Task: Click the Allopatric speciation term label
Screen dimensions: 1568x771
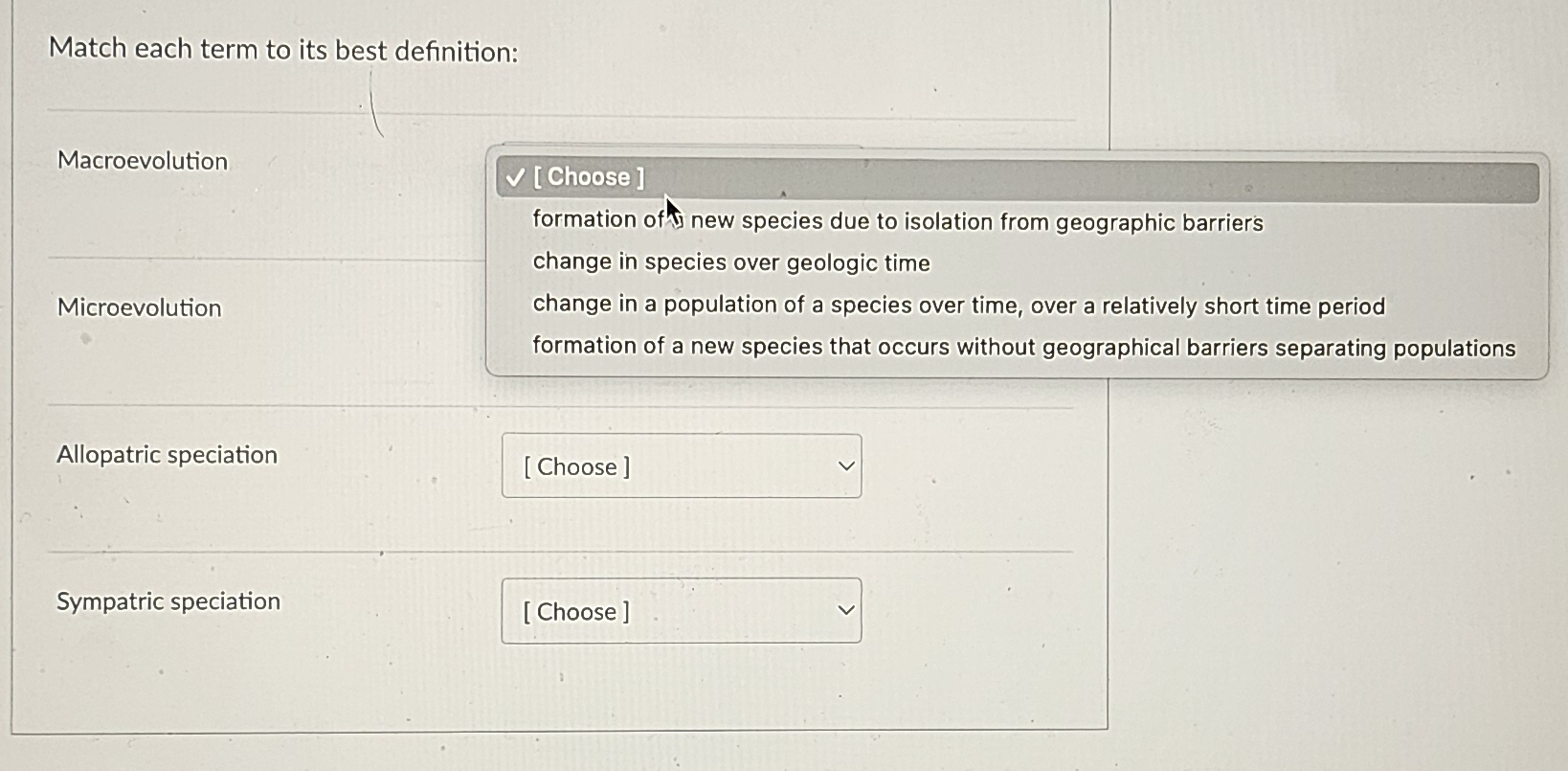Action: [x=166, y=455]
